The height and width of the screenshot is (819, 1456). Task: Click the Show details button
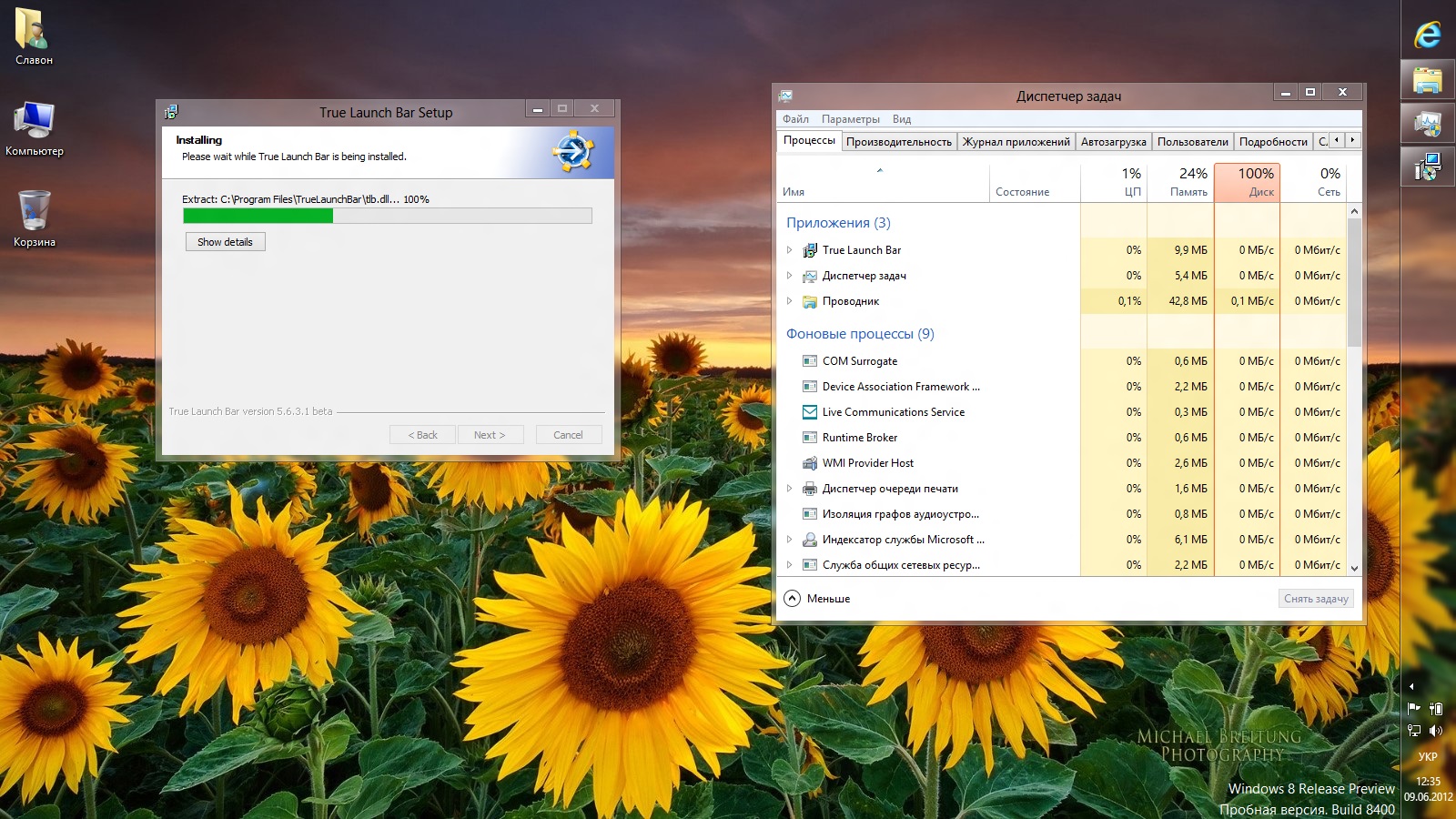225,242
